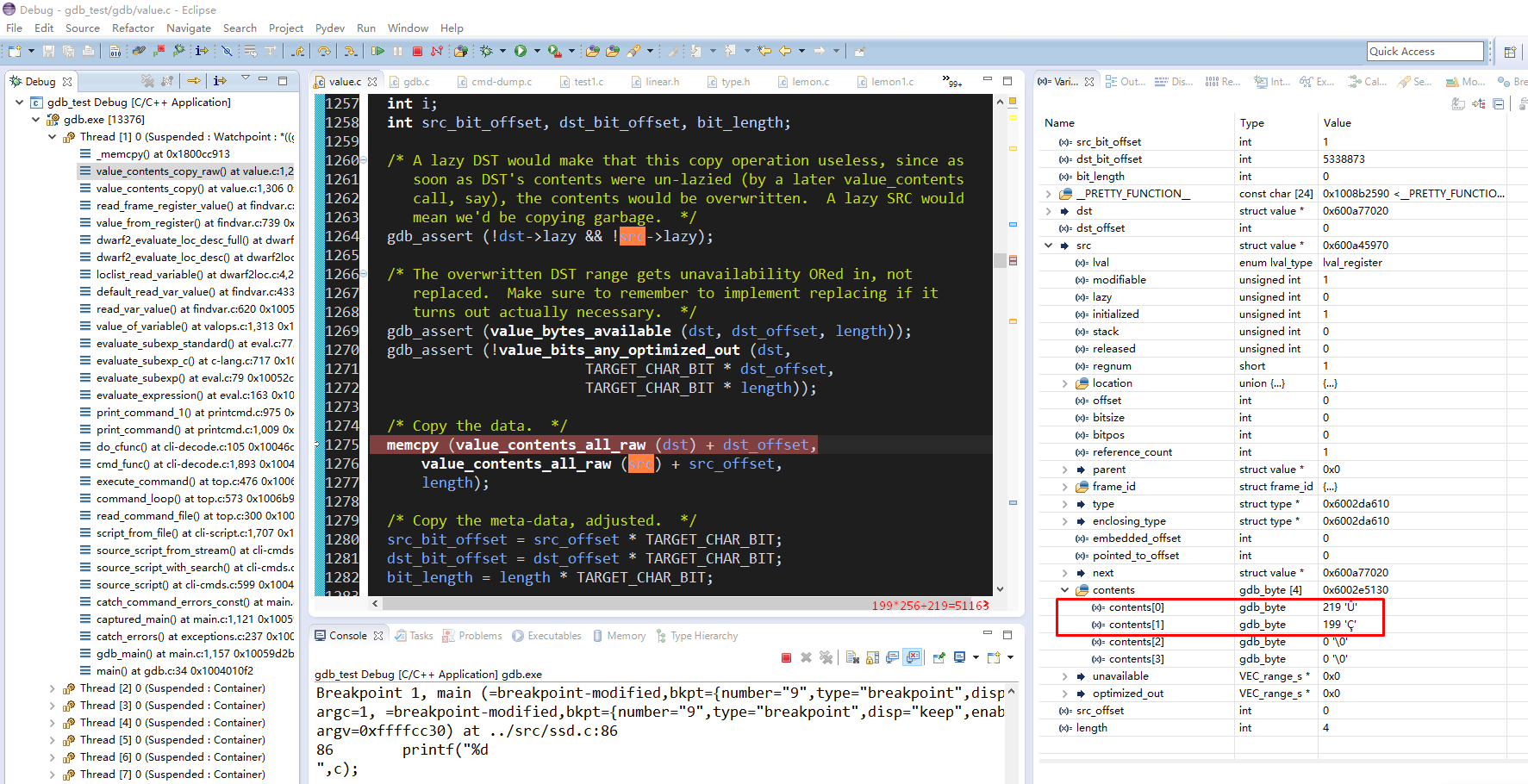
Task: Open dropdown next to New wizard icon
Action: 31,52
